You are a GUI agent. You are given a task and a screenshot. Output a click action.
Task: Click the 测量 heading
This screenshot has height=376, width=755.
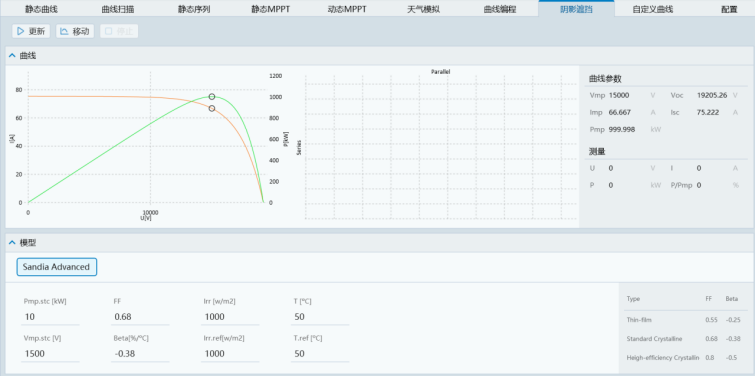click(597, 152)
